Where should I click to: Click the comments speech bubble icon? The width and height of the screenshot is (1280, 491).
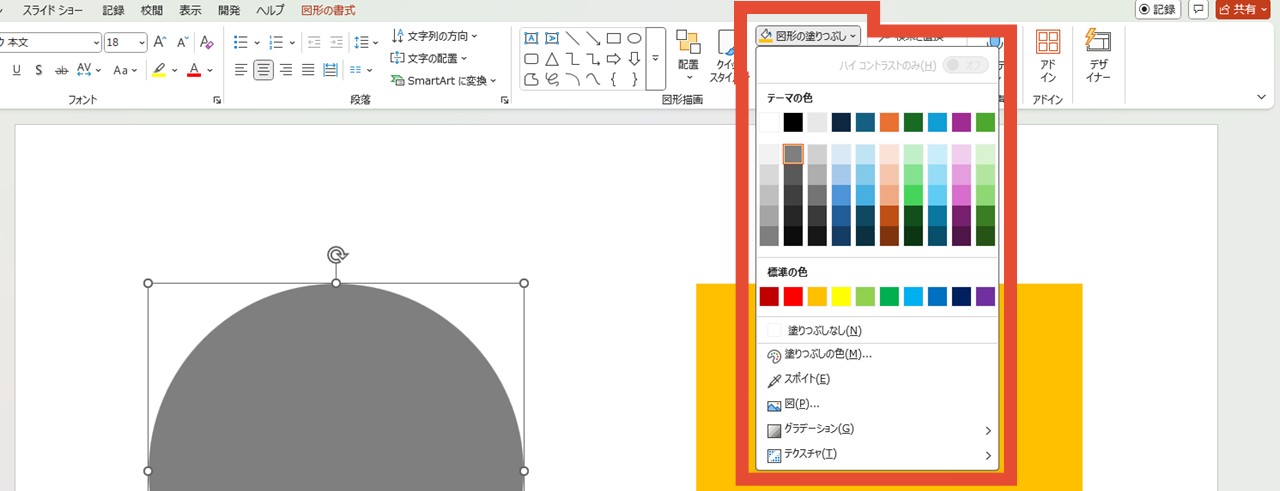pos(1198,10)
